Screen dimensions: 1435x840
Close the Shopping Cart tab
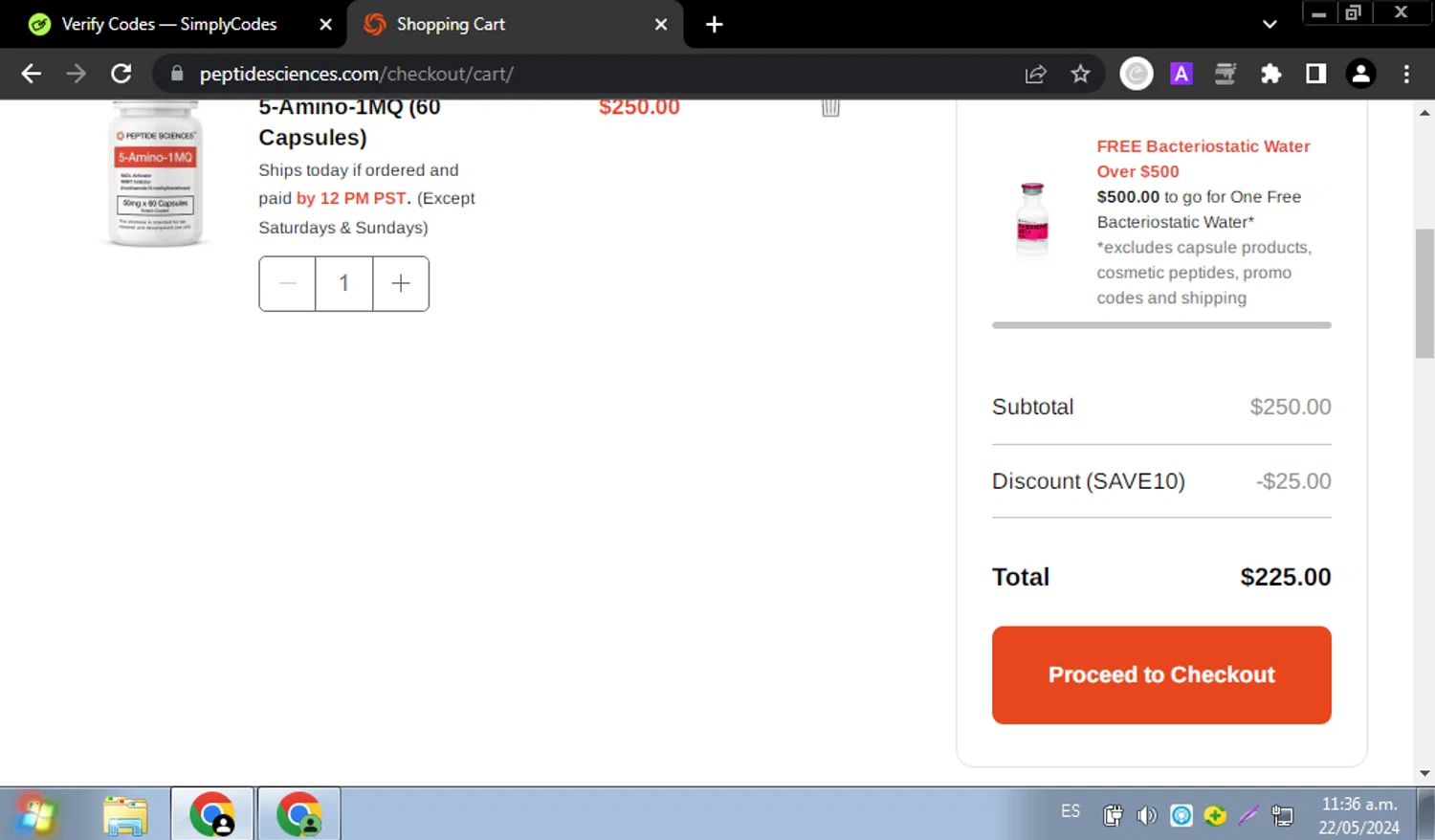coord(661,24)
